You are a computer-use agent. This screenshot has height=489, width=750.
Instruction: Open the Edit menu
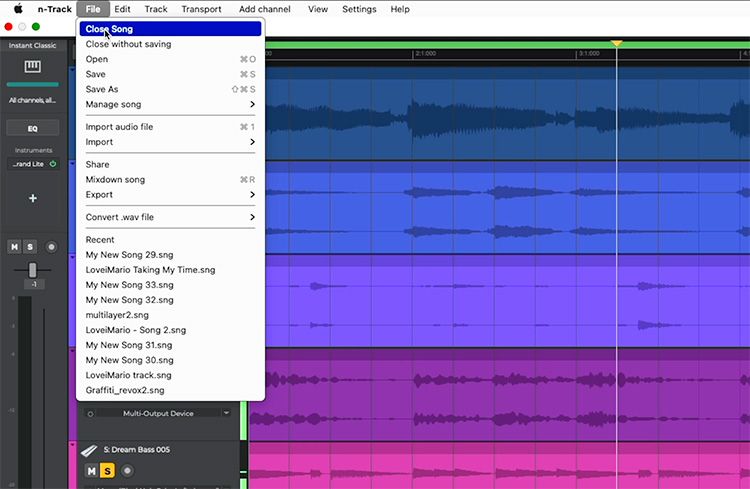click(122, 9)
